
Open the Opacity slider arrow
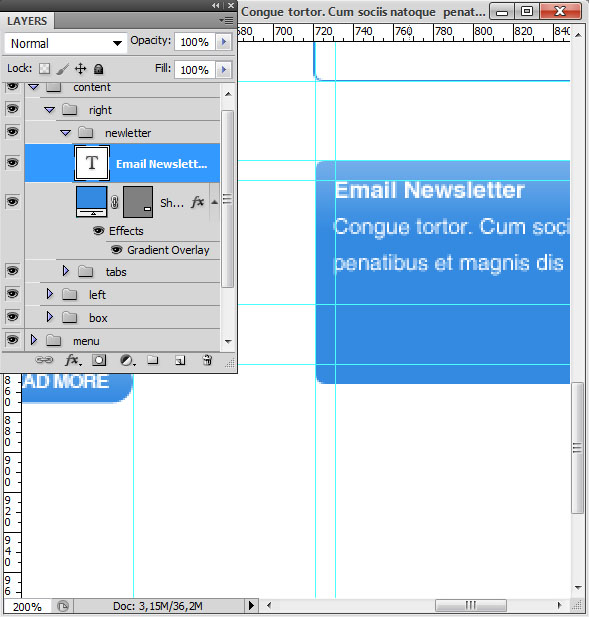point(224,42)
